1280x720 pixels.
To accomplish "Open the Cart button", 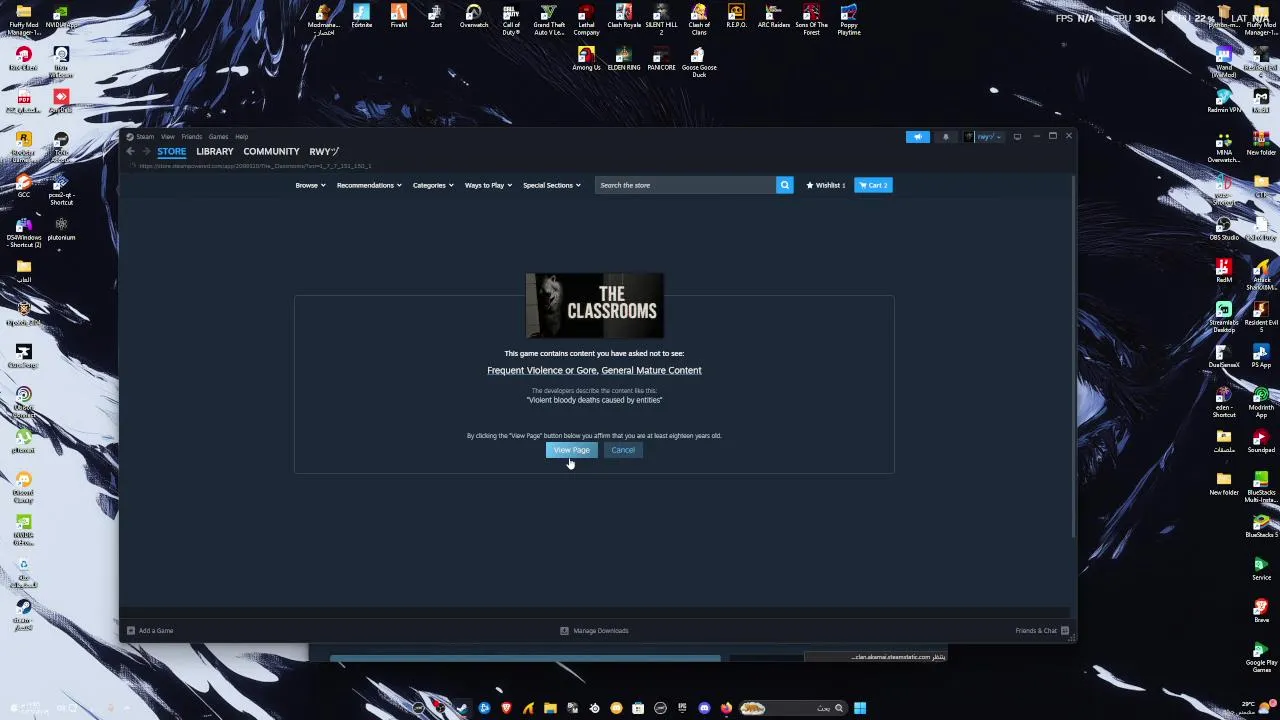I will [873, 185].
